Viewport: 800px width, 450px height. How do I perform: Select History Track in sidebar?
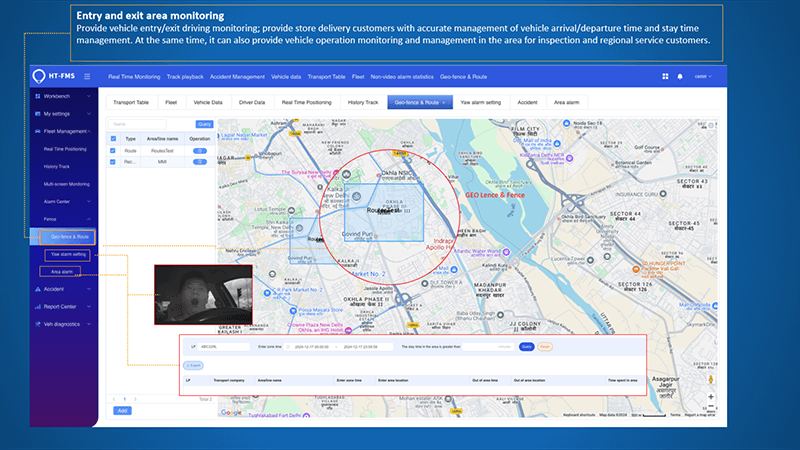click(57, 167)
